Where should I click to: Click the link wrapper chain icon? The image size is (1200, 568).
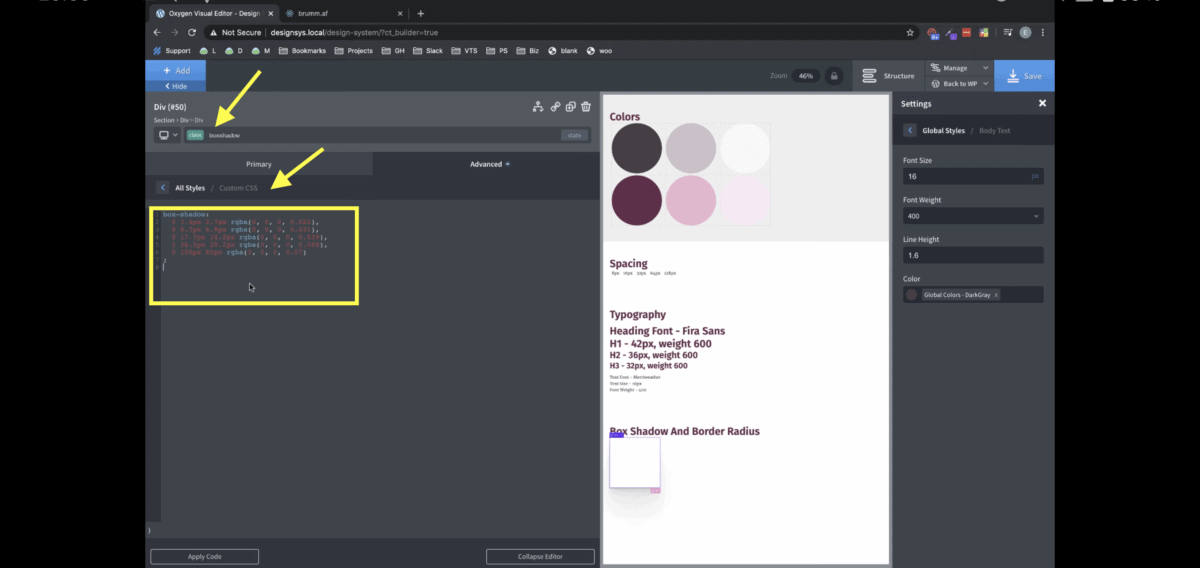pos(554,107)
